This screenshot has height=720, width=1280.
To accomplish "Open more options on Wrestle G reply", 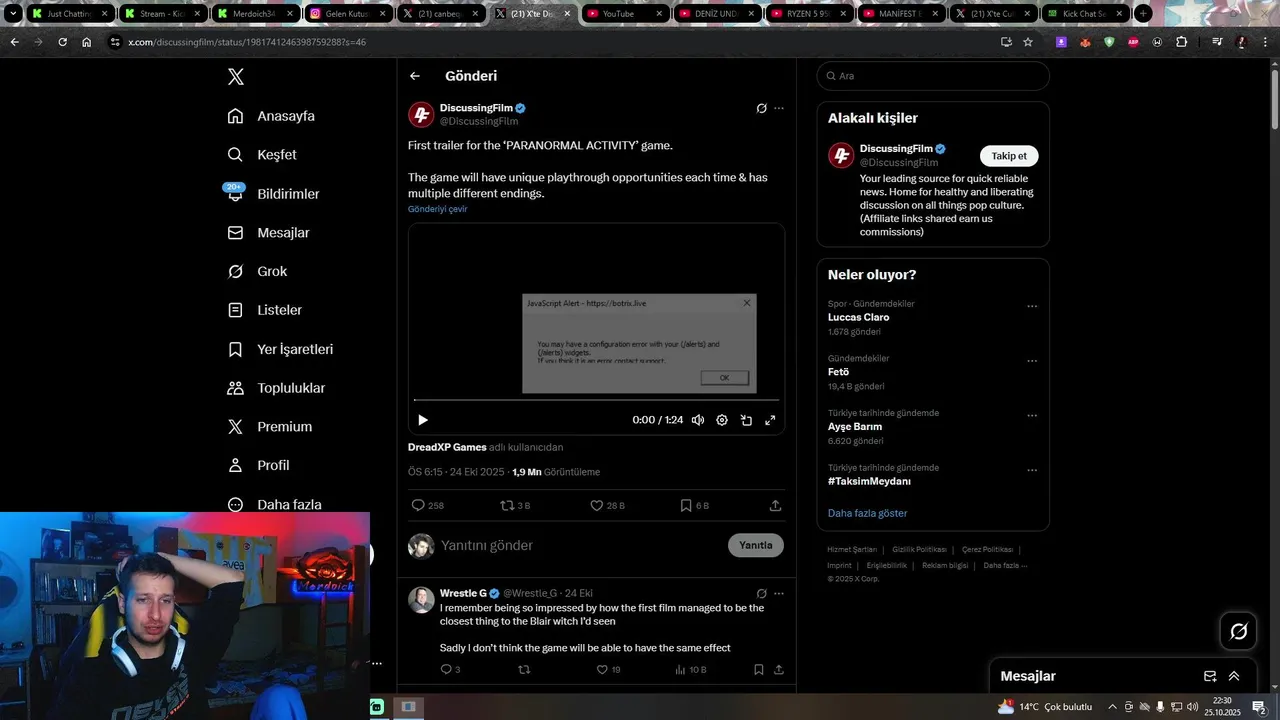I will 779,593.
